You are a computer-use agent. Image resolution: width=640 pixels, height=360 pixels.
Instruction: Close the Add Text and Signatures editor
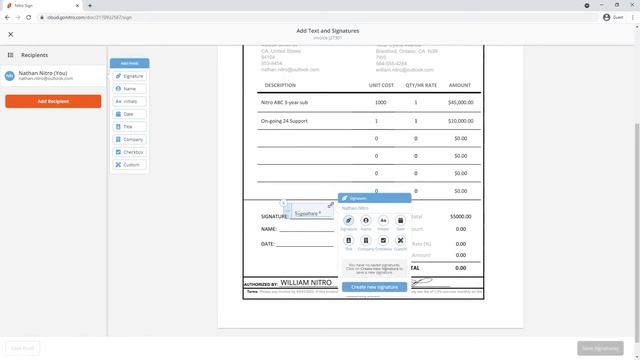click(11, 35)
